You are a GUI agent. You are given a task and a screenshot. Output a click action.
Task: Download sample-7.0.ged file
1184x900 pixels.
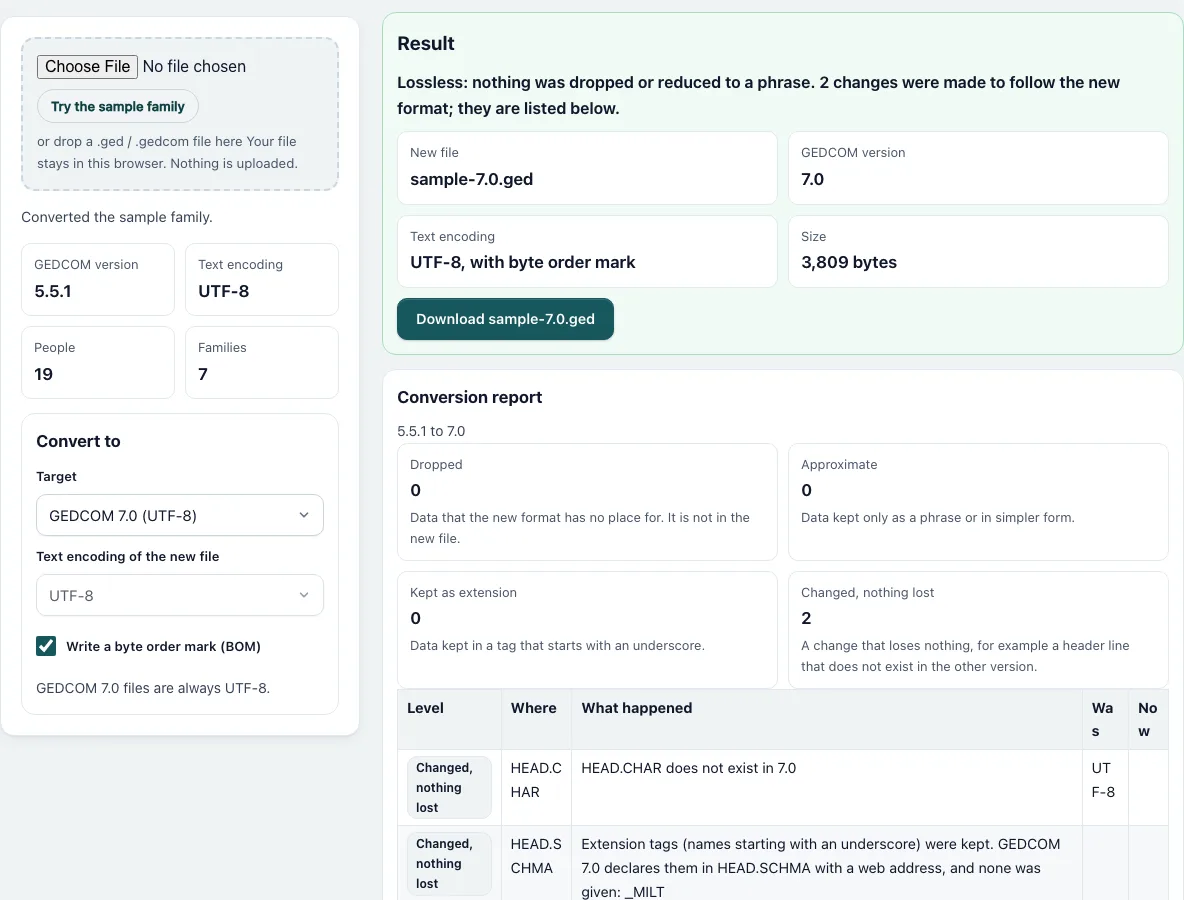point(505,319)
